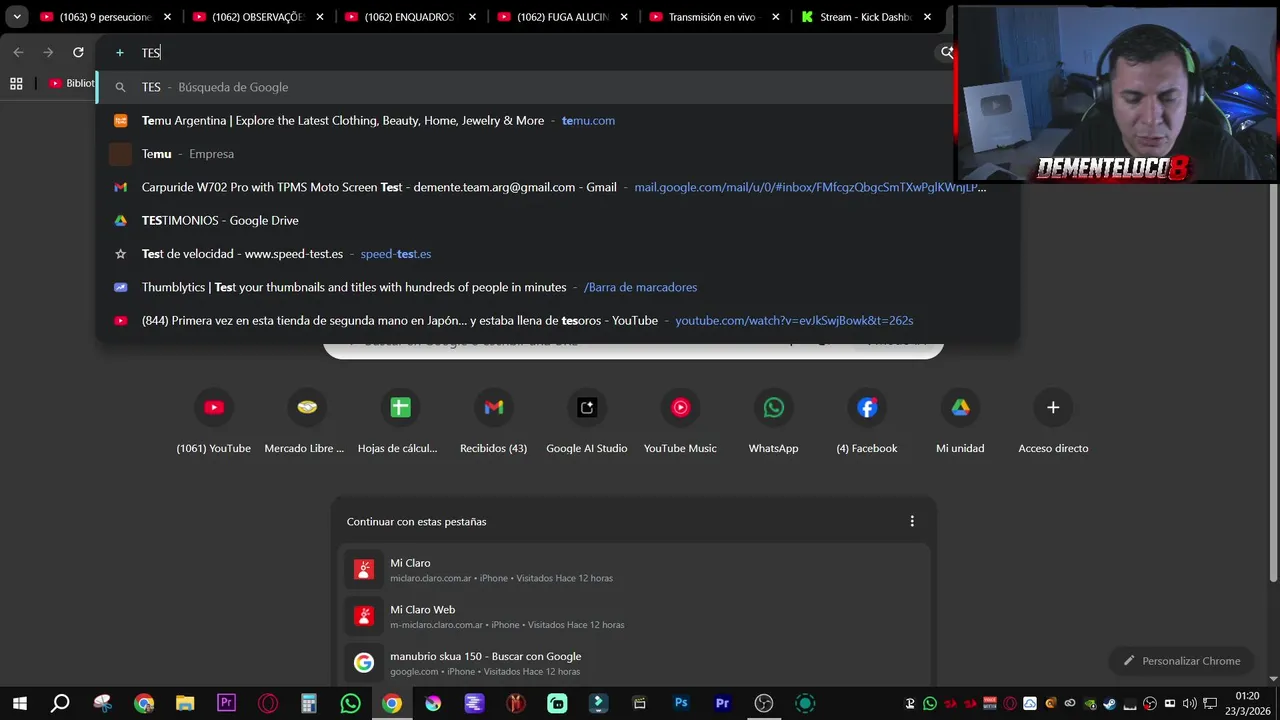Open the Mercado Libre shortcut

(x=306, y=421)
